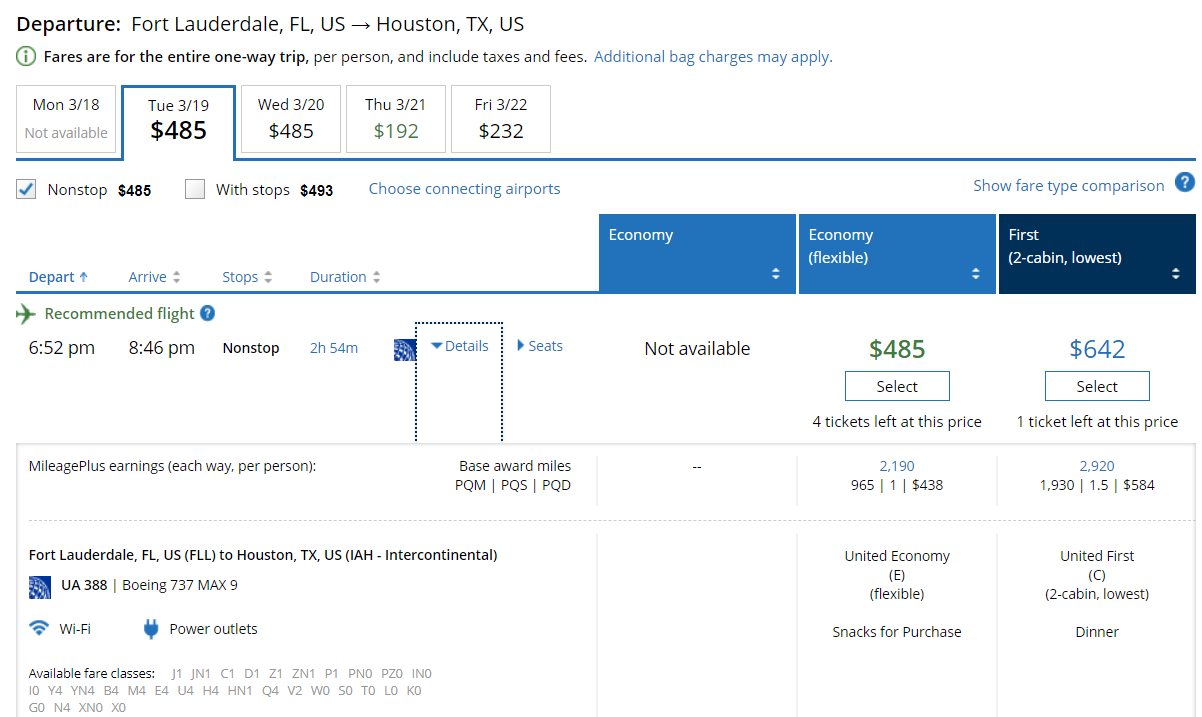The image size is (1202, 717).
Task: Click the 2,920 base award miles value
Action: point(1097,466)
